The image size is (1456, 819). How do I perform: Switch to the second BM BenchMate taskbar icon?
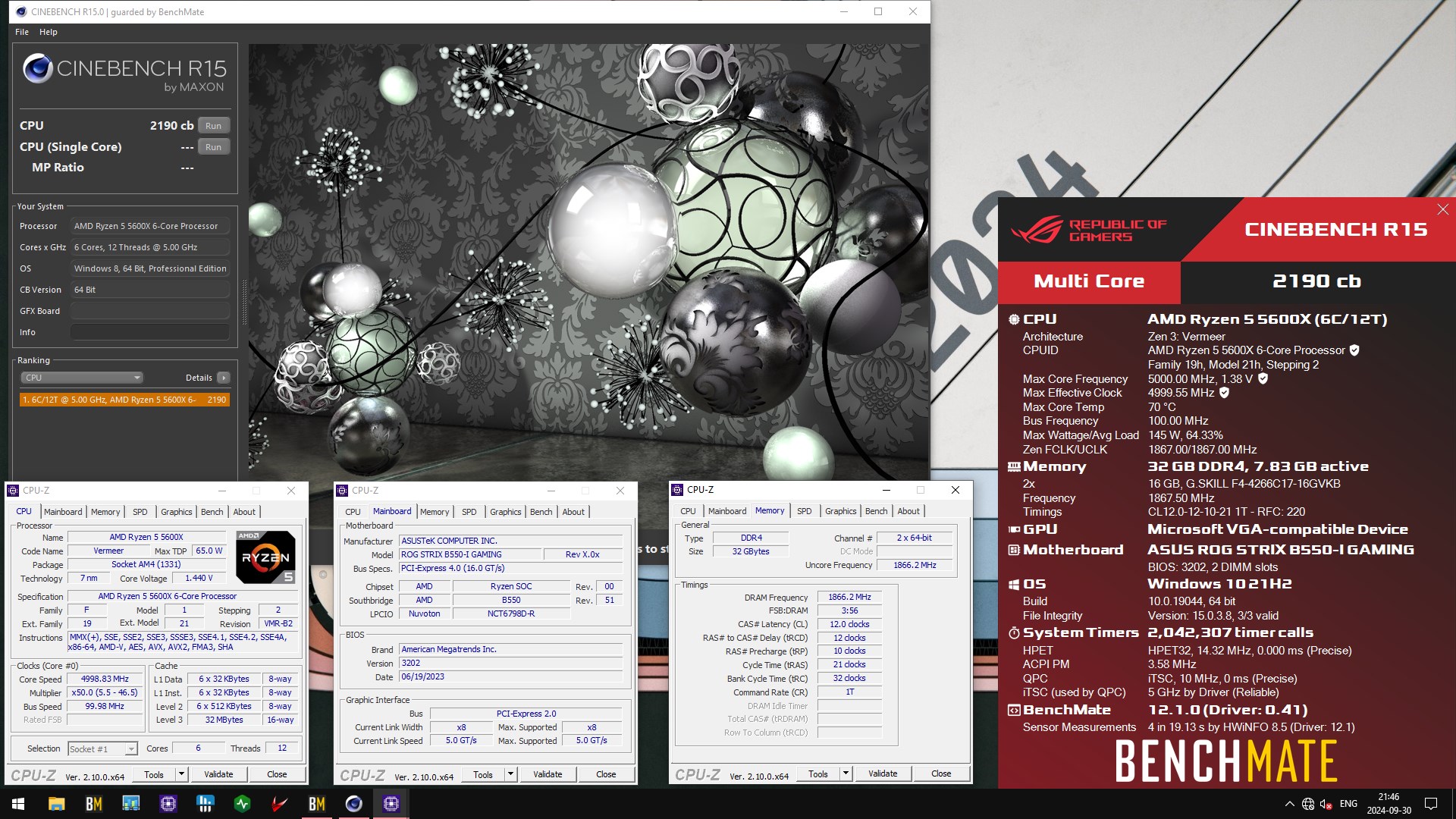pyautogui.click(x=316, y=804)
